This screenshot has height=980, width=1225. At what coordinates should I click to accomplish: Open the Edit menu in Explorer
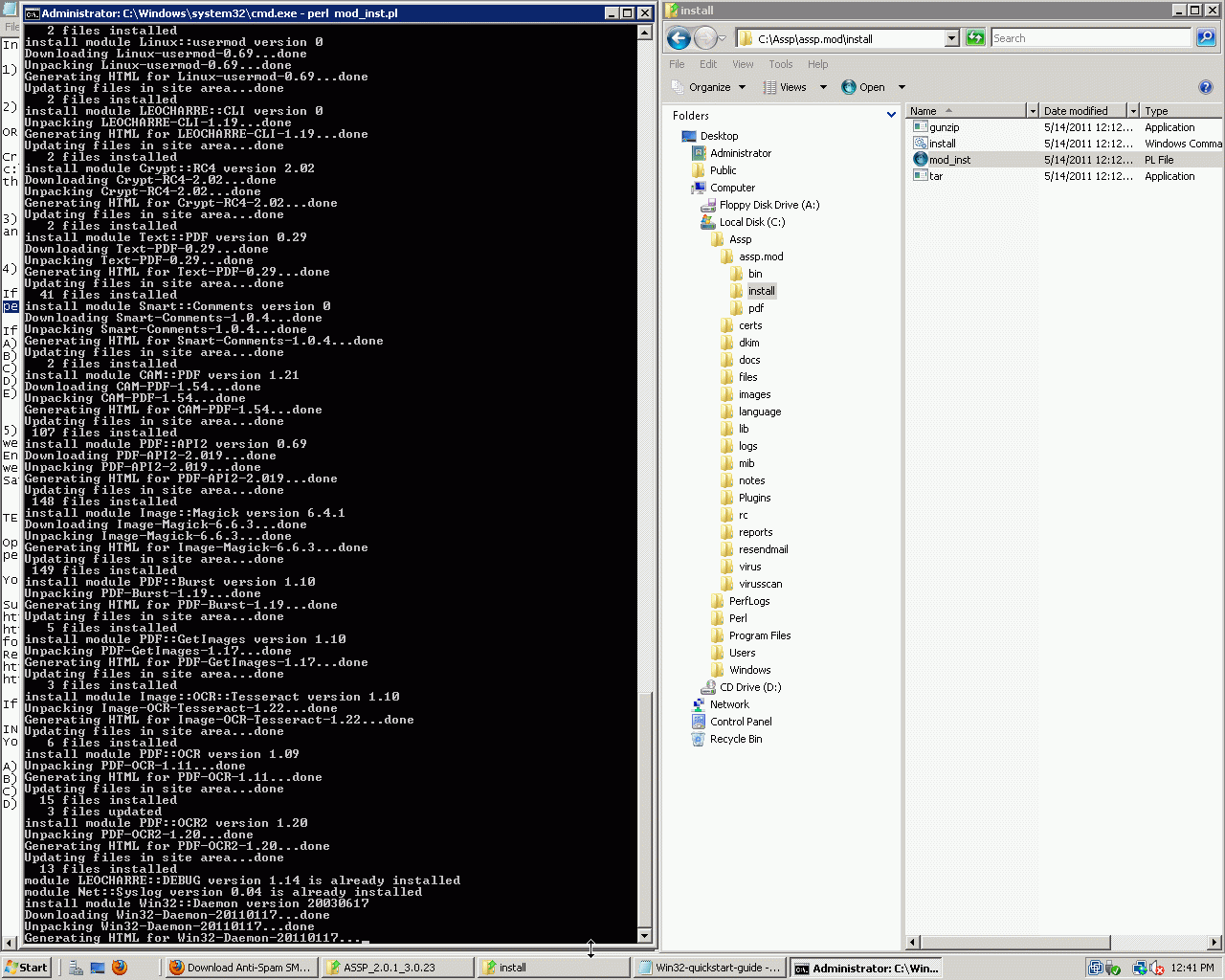(708, 64)
